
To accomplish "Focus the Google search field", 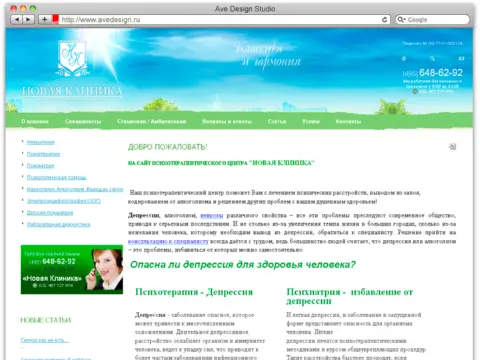I will [433, 20].
